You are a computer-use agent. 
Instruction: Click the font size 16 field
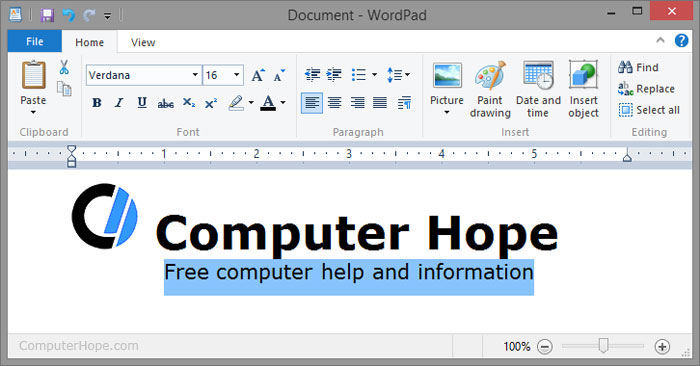click(x=217, y=75)
